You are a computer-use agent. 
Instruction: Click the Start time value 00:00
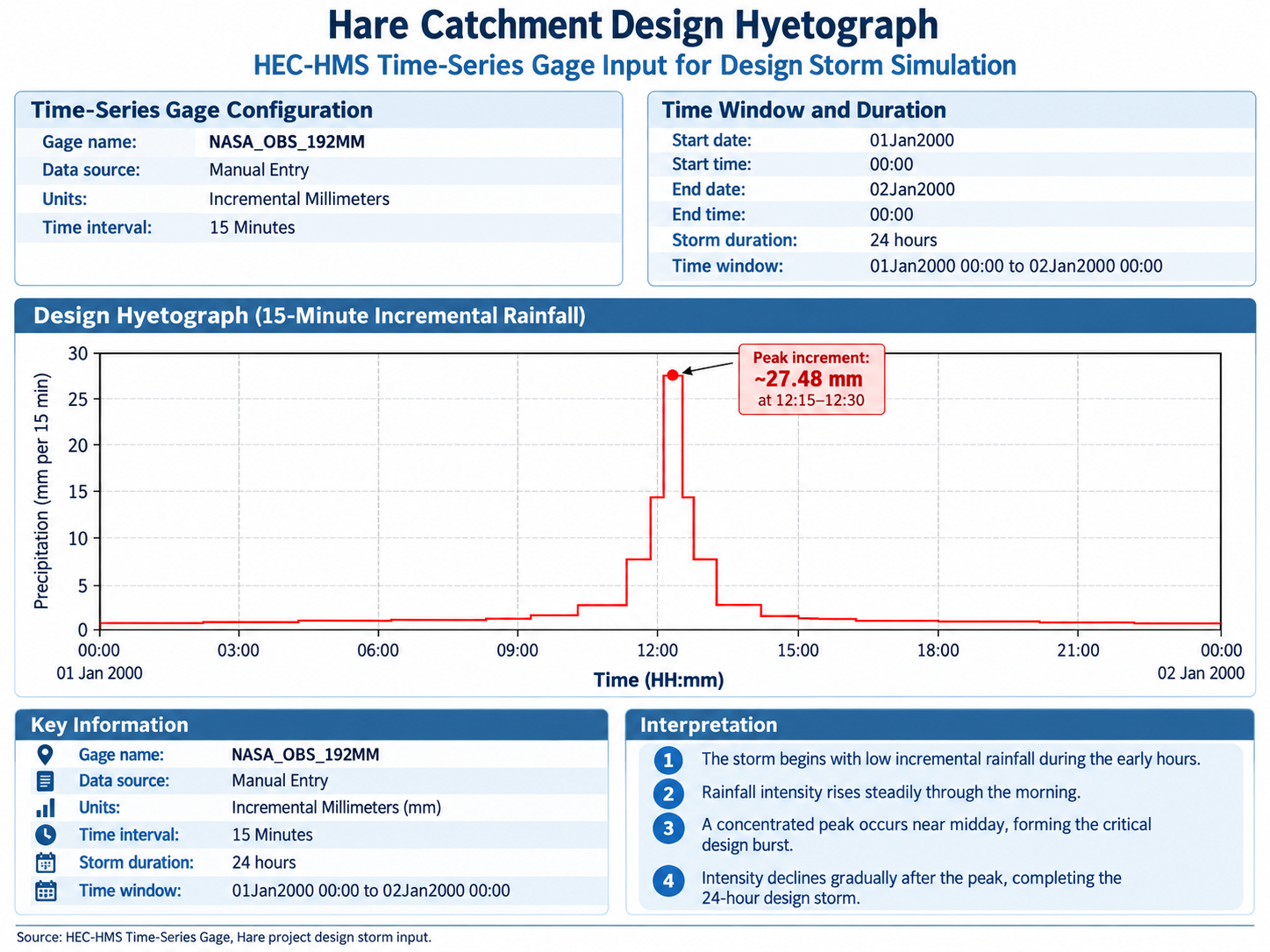[891, 165]
